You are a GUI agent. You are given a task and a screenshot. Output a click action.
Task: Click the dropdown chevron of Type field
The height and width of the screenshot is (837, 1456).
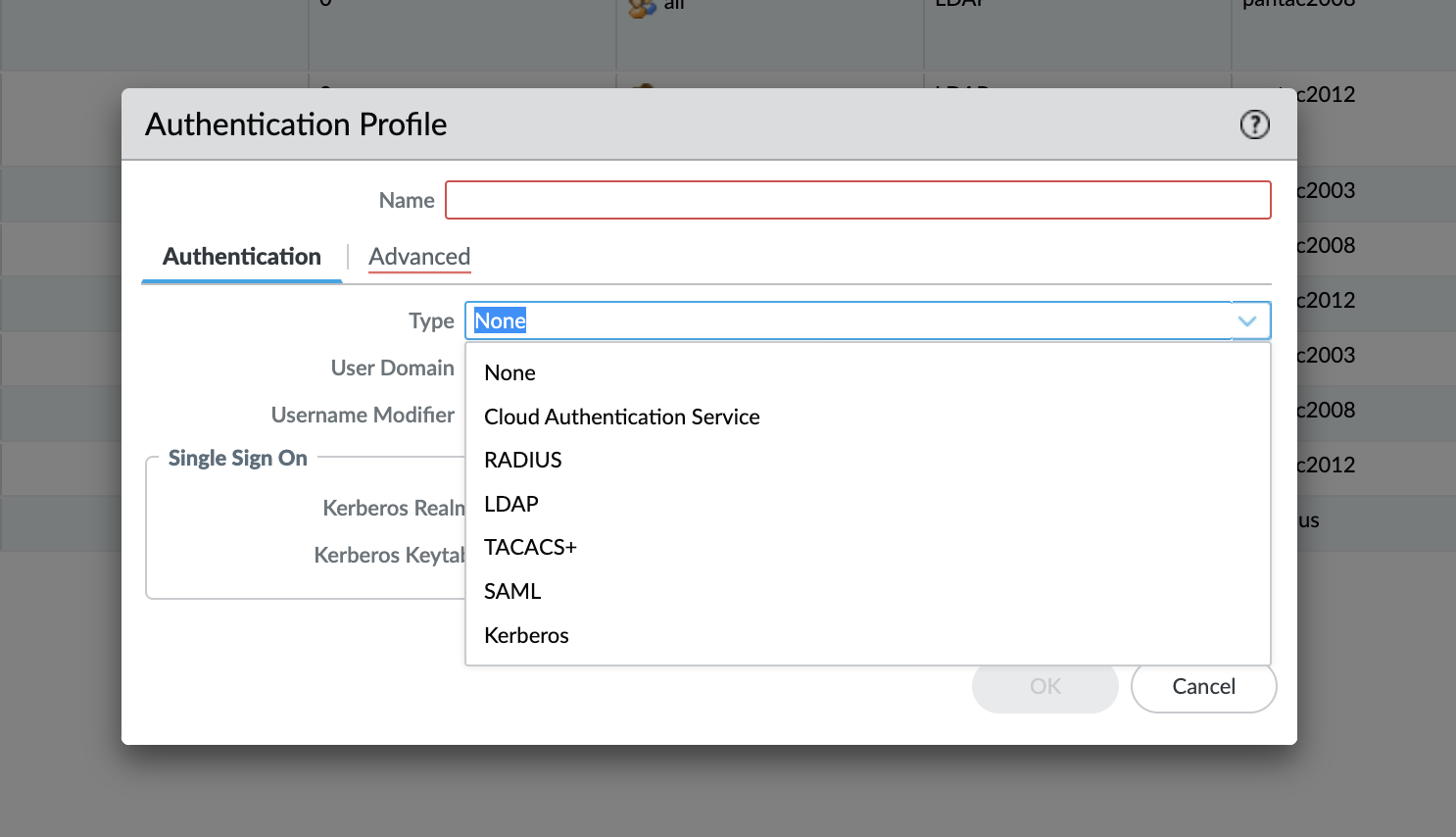pos(1247,321)
